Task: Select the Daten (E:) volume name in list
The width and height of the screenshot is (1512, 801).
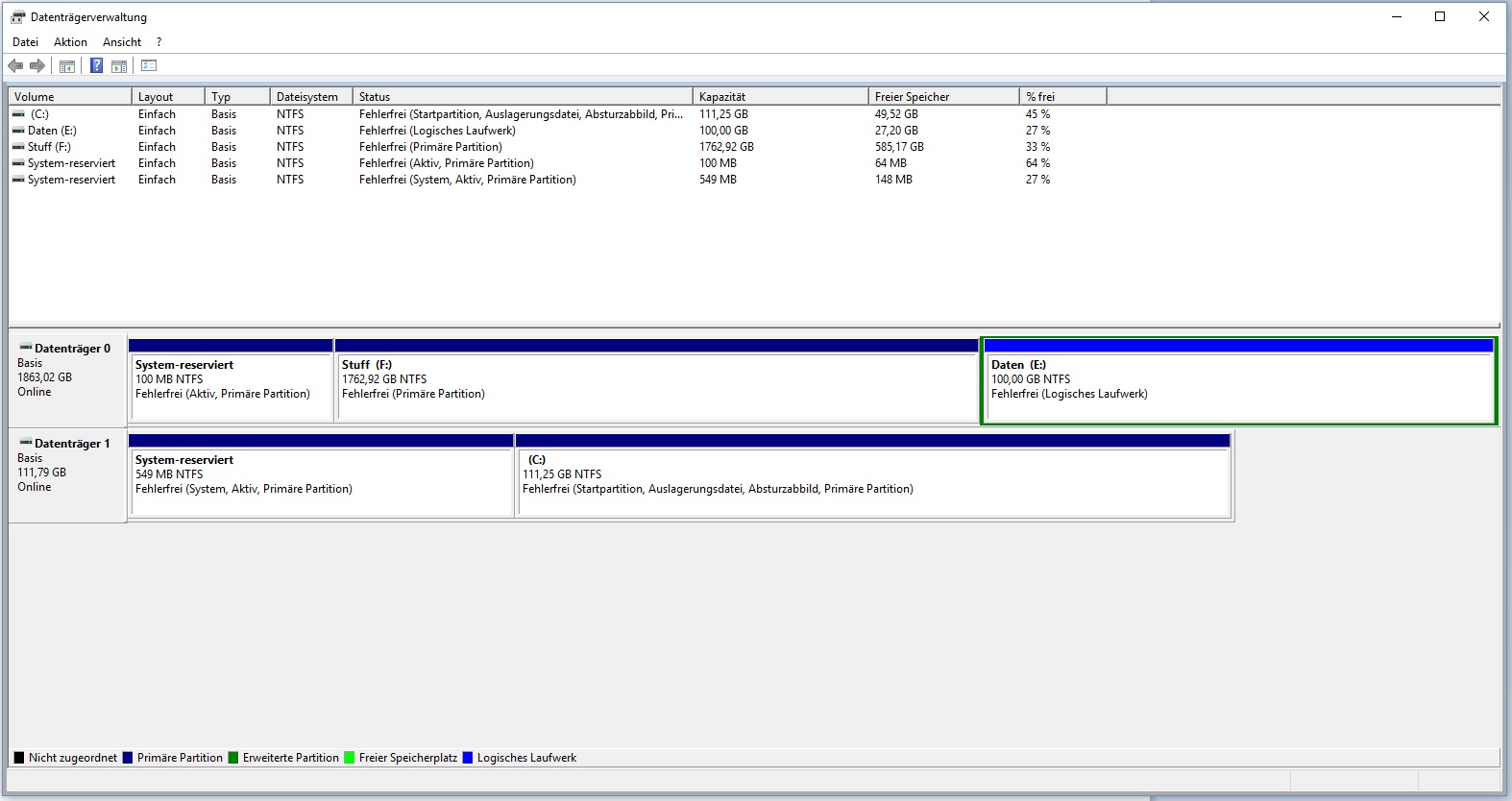Action: tap(52, 131)
